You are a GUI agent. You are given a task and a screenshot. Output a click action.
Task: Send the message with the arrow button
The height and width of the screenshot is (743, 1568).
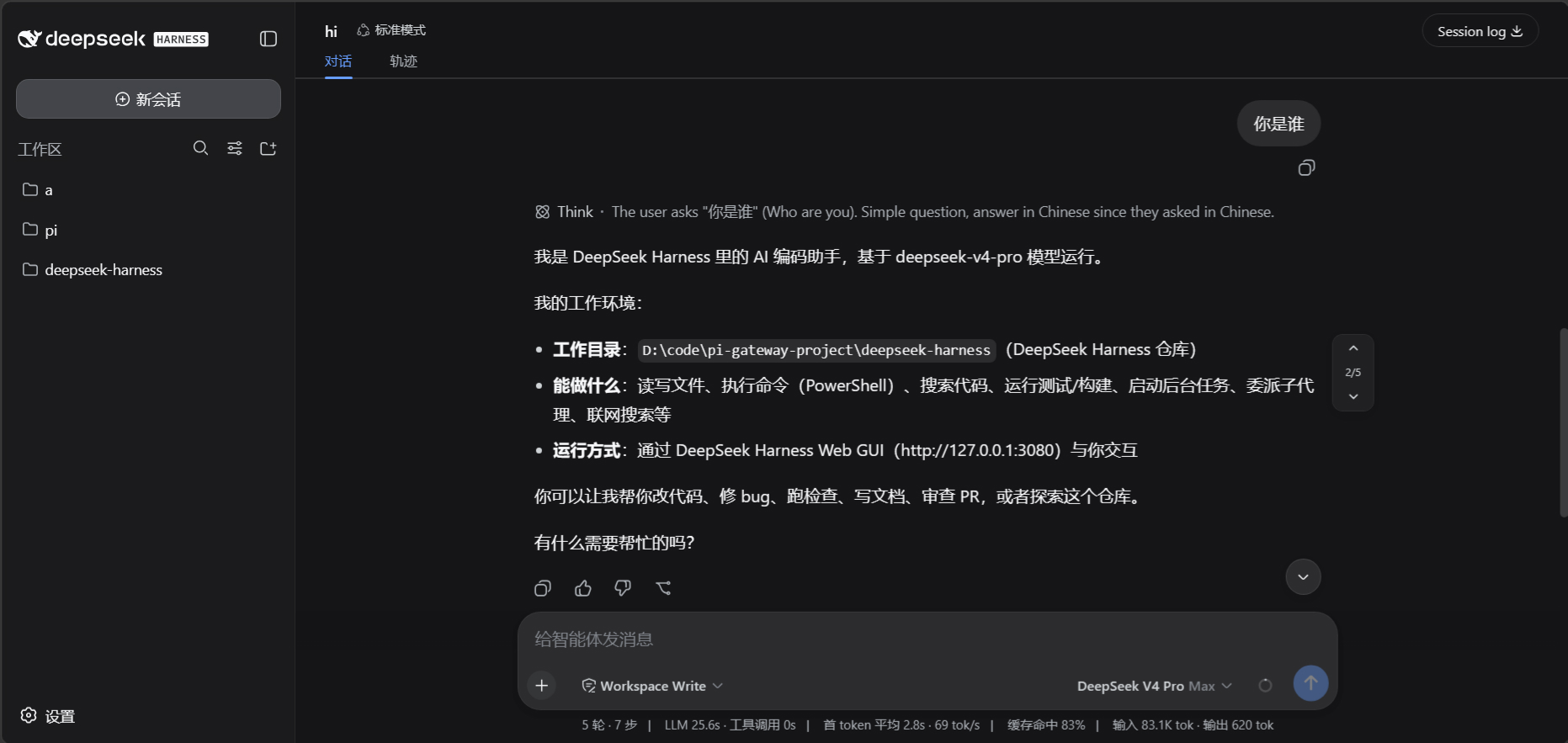pos(1310,683)
